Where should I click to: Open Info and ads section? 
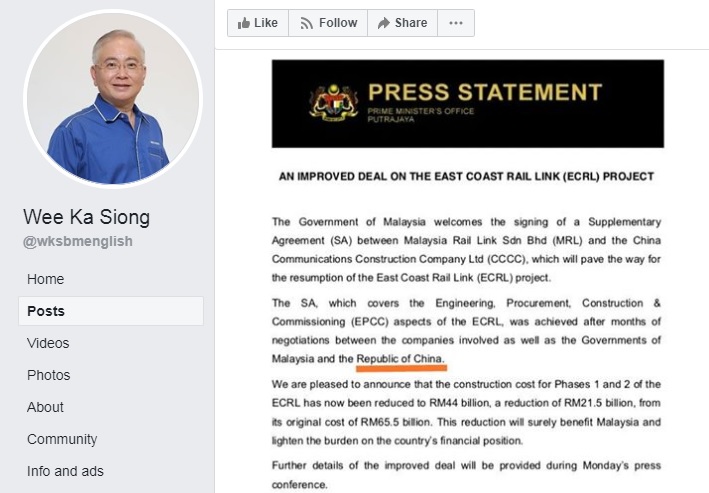coord(65,471)
